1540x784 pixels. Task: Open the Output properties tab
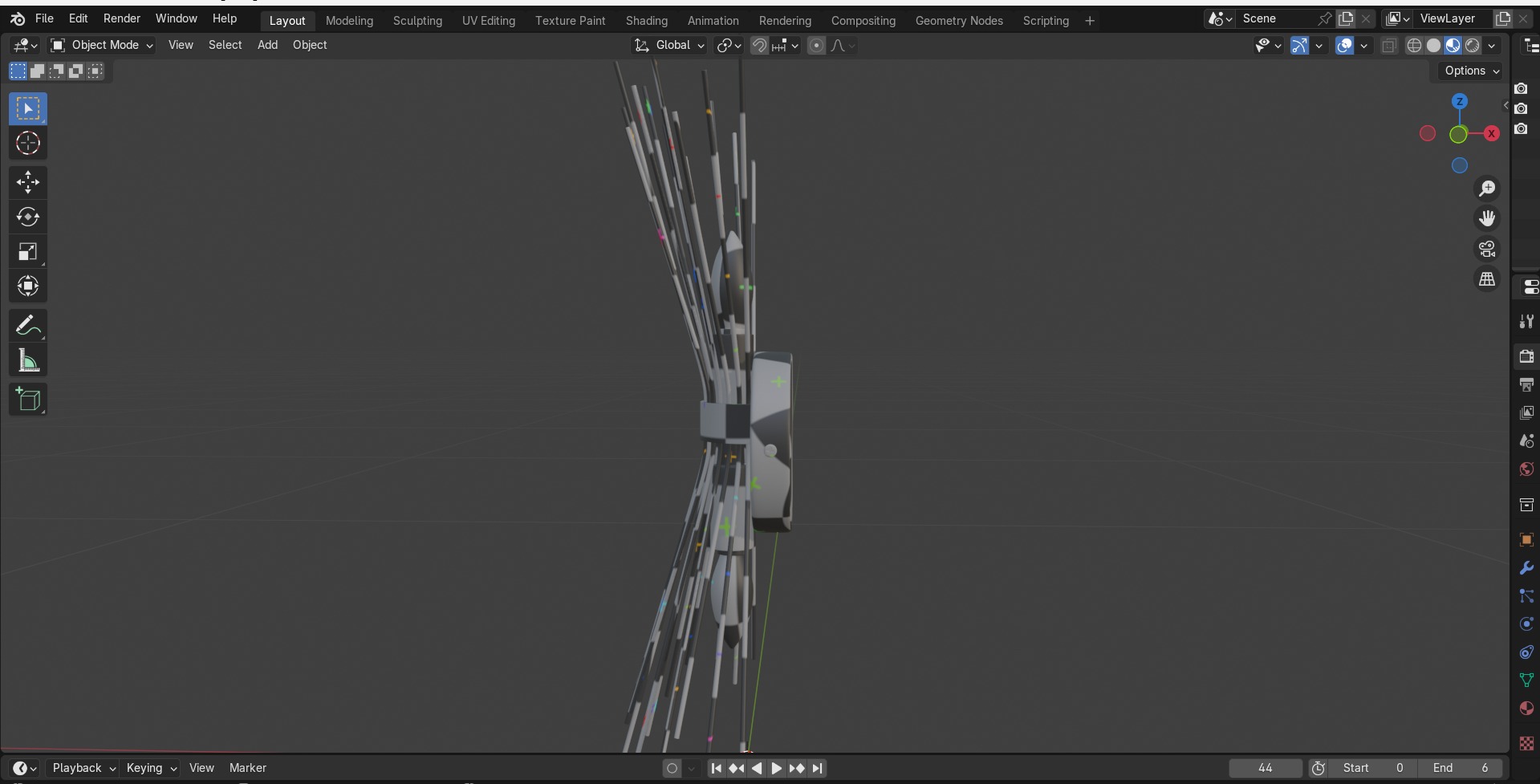(1526, 385)
